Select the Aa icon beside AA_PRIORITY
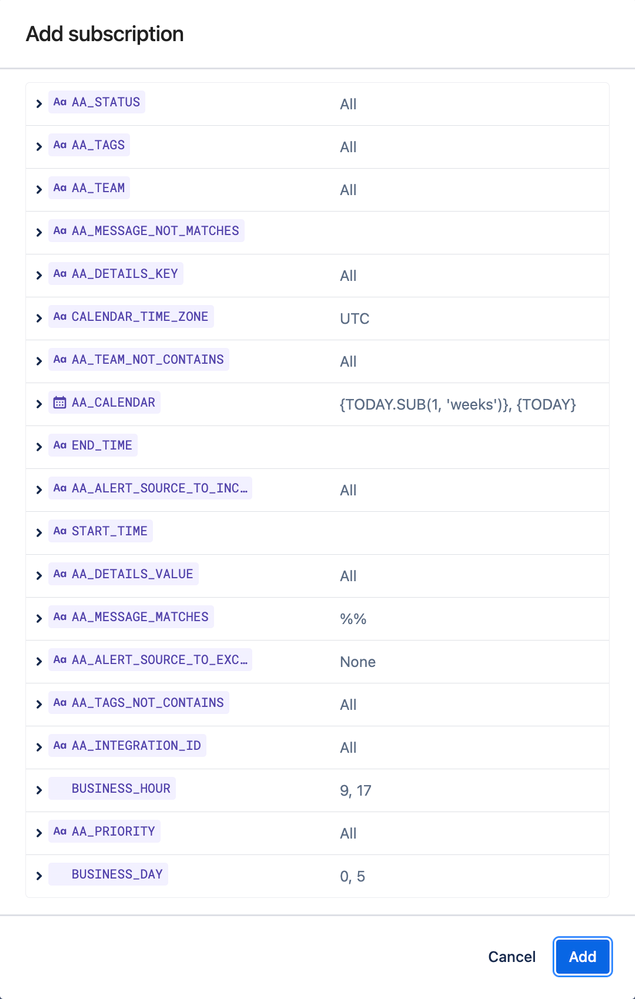The height and width of the screenshot is (999, 635). click(60, 832)
